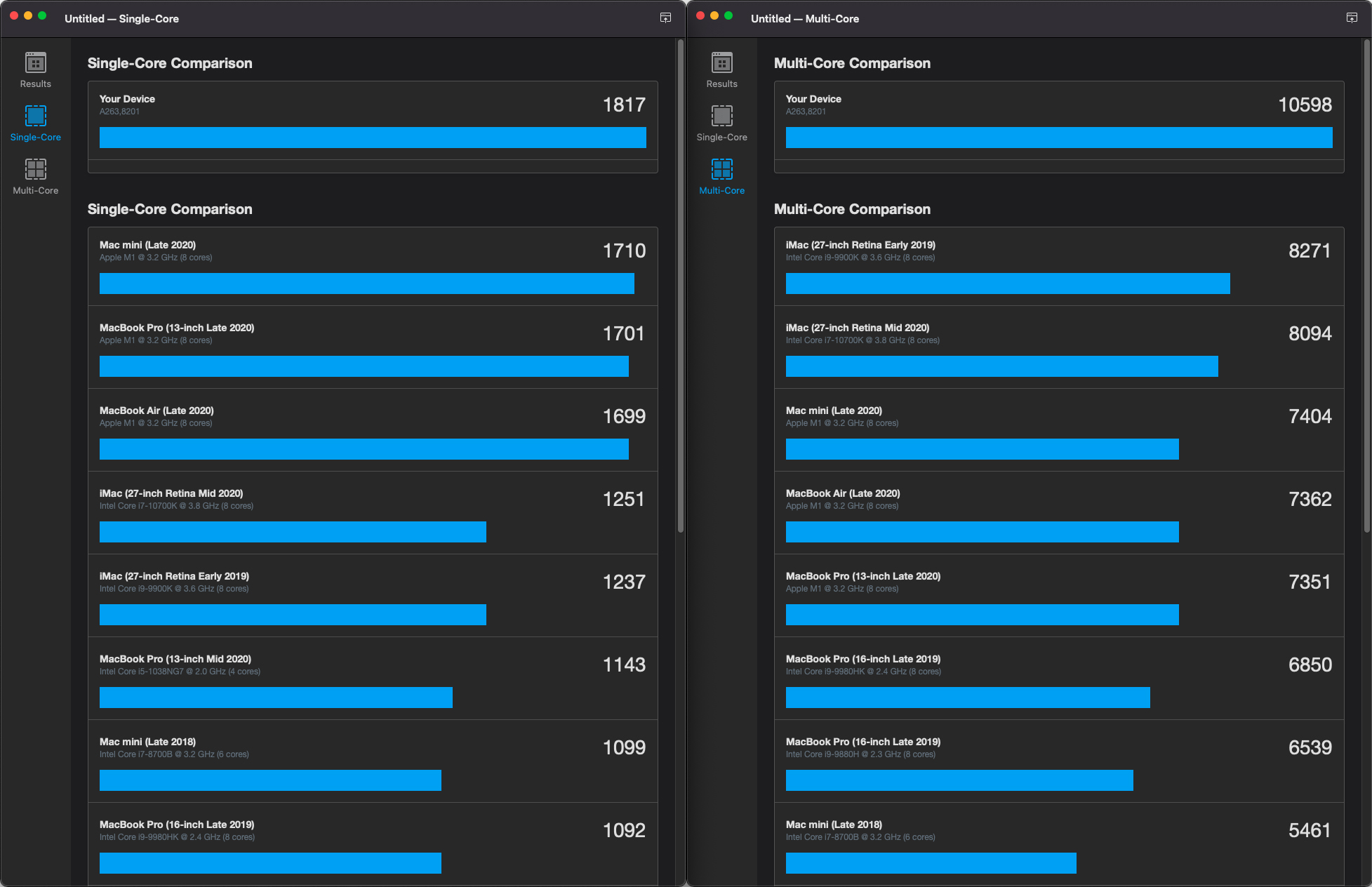Click Mac mini (Late 2020) score 7404
Screen dimensions: 1372x887
pyautogui.click(x=1310, y=416)
